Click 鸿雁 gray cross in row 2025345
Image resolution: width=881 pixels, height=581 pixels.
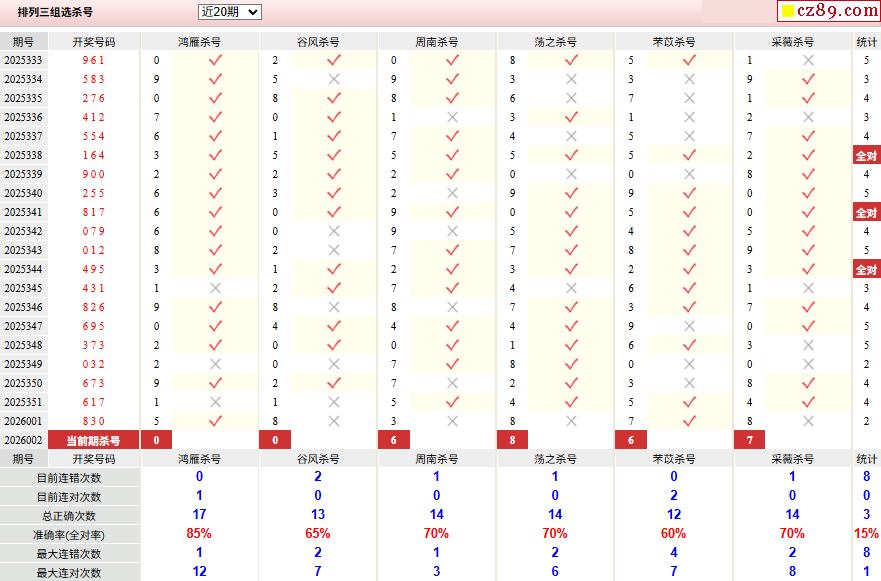click(215, 288)
